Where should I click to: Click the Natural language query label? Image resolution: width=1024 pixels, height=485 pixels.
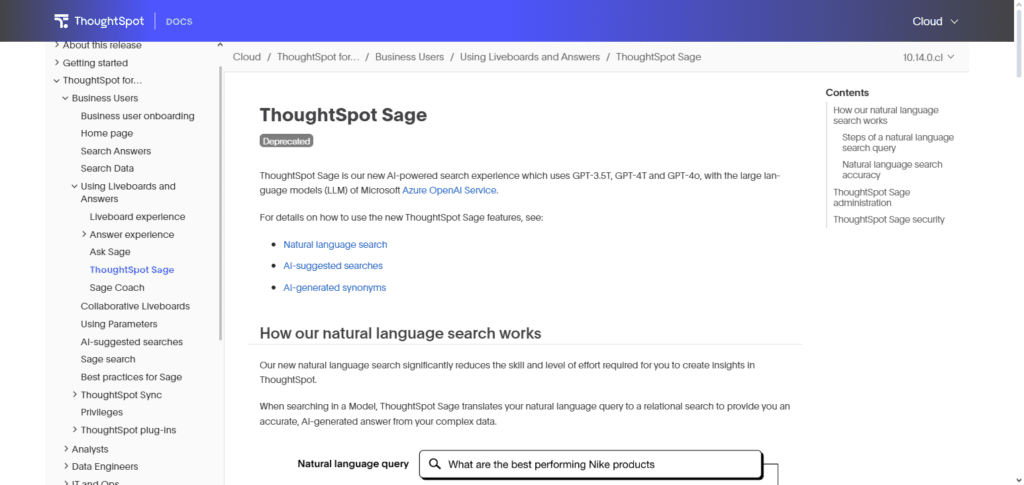click(x=353, y=464)
